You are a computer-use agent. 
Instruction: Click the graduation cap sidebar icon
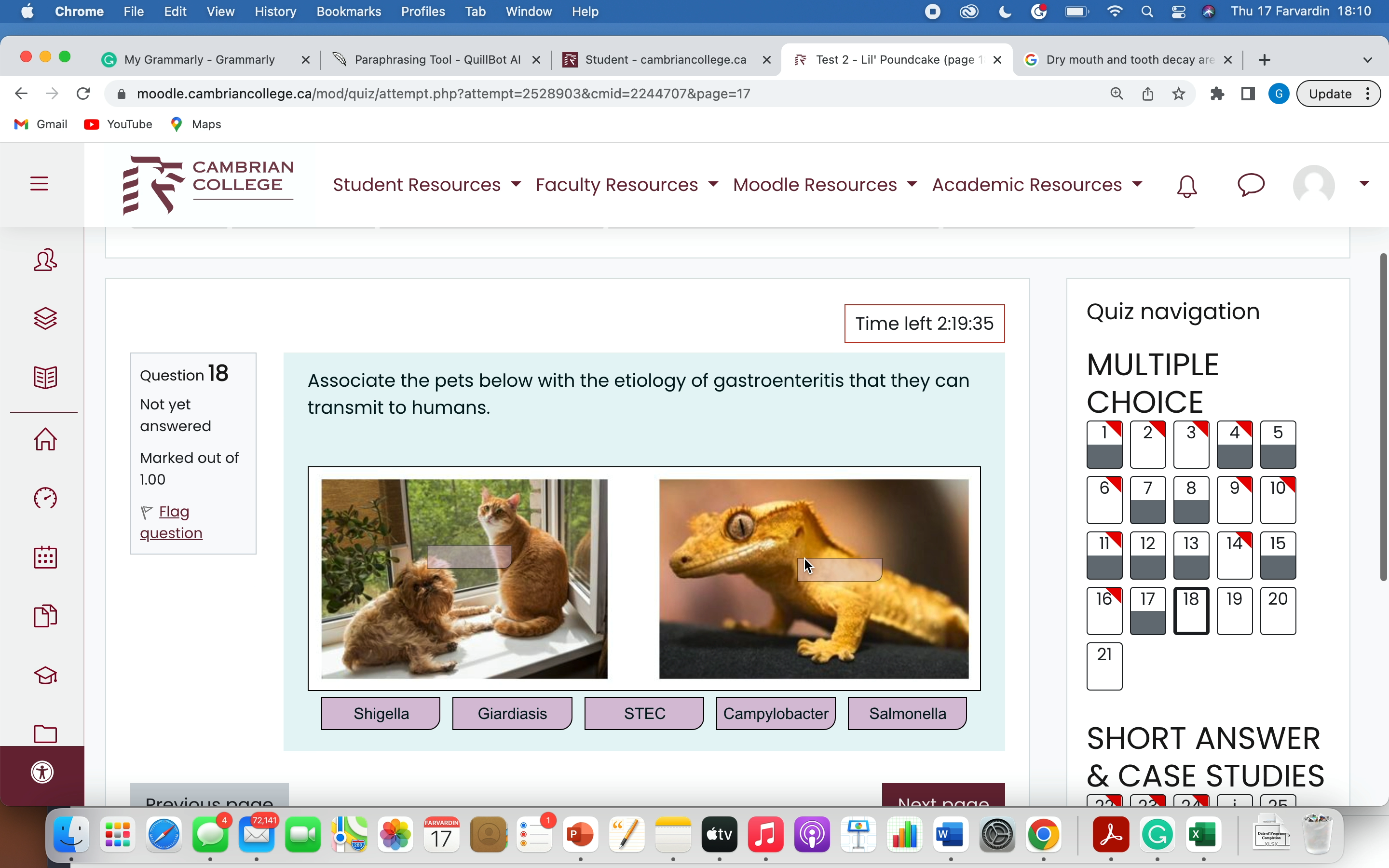(45, 676)
